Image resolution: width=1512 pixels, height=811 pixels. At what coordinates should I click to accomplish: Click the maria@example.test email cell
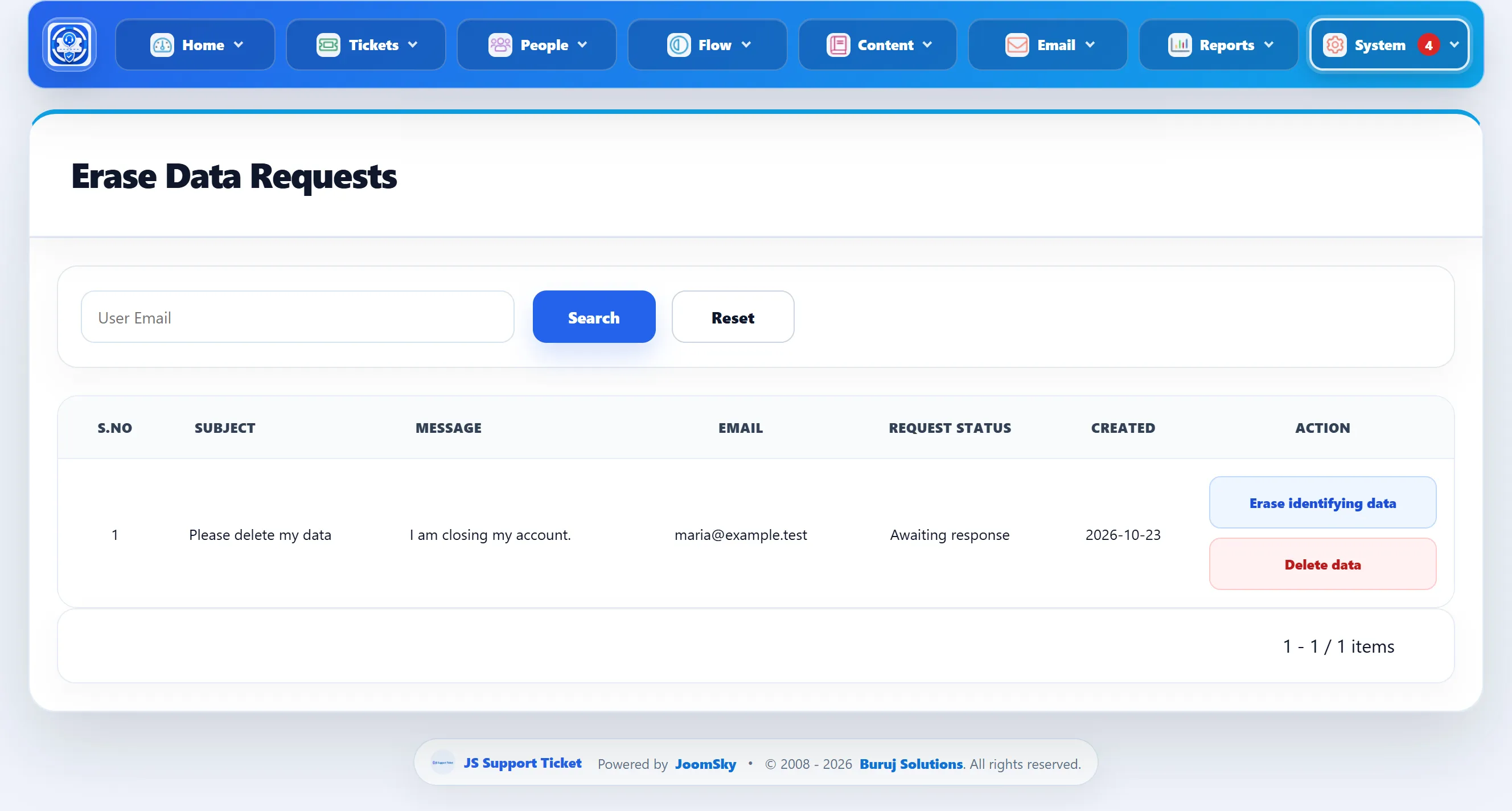click(741, 534)
